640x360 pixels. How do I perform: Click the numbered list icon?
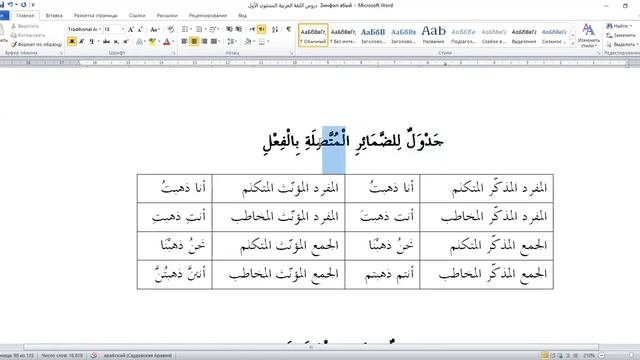(199, 29)
